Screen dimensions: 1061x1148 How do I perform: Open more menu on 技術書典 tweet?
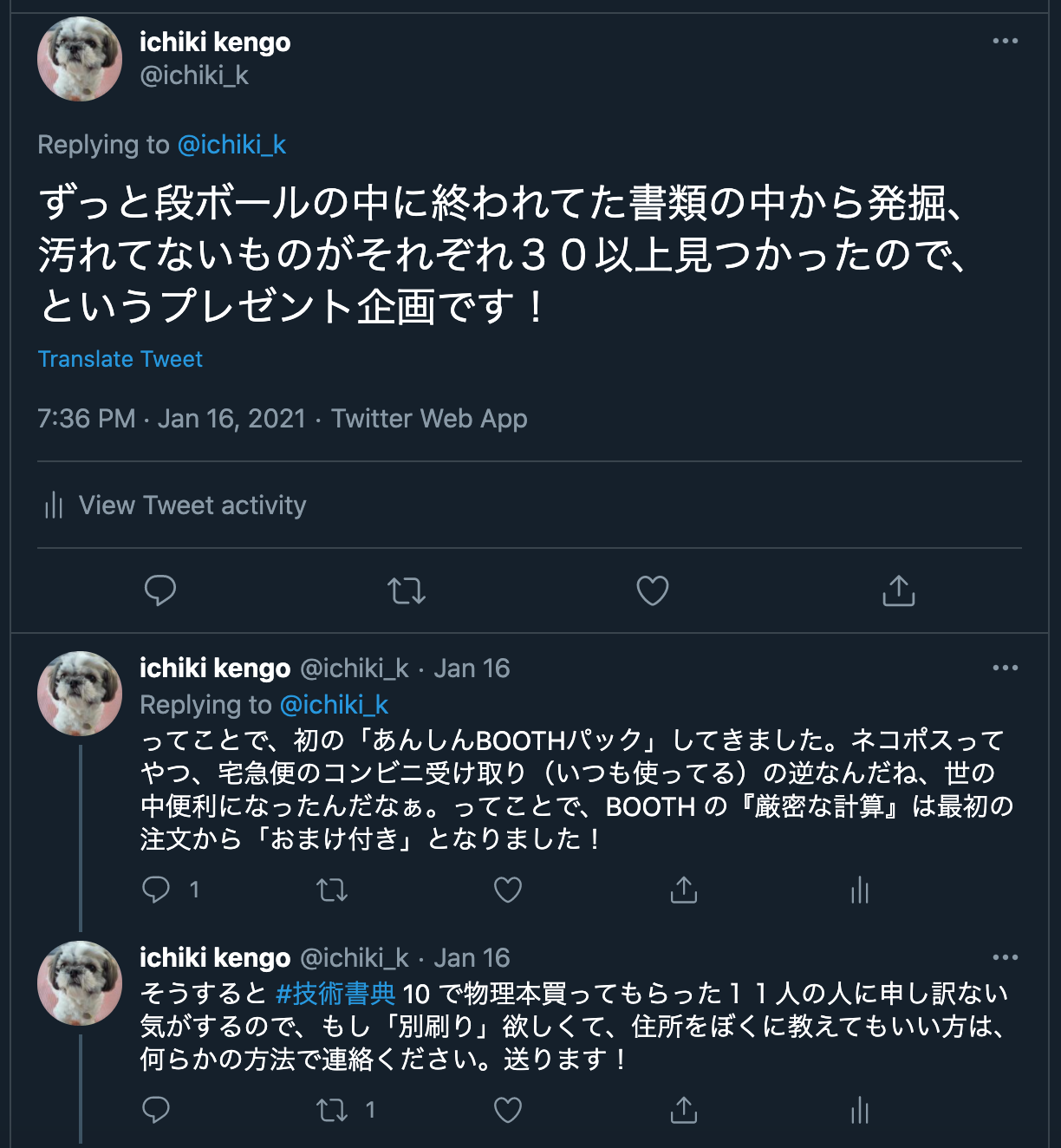[1006, 957]
